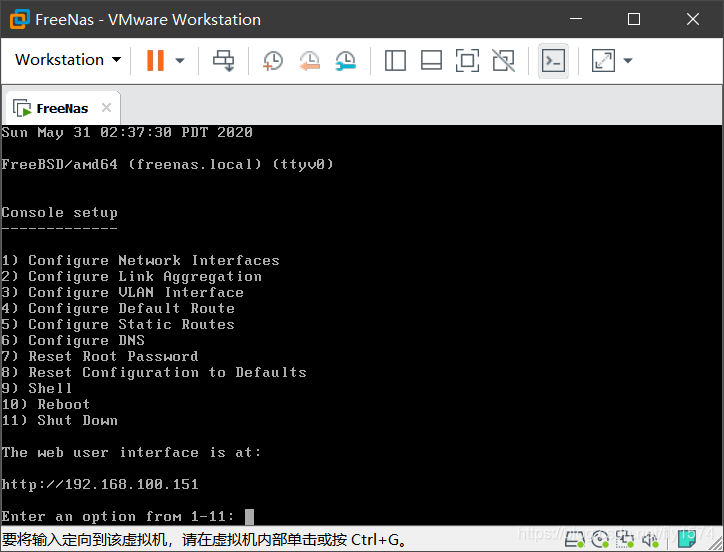Image resolution: width=724 pixels, height=552 pixels.
Task: Switch to Unity mode
Action: tap(503, 61)
